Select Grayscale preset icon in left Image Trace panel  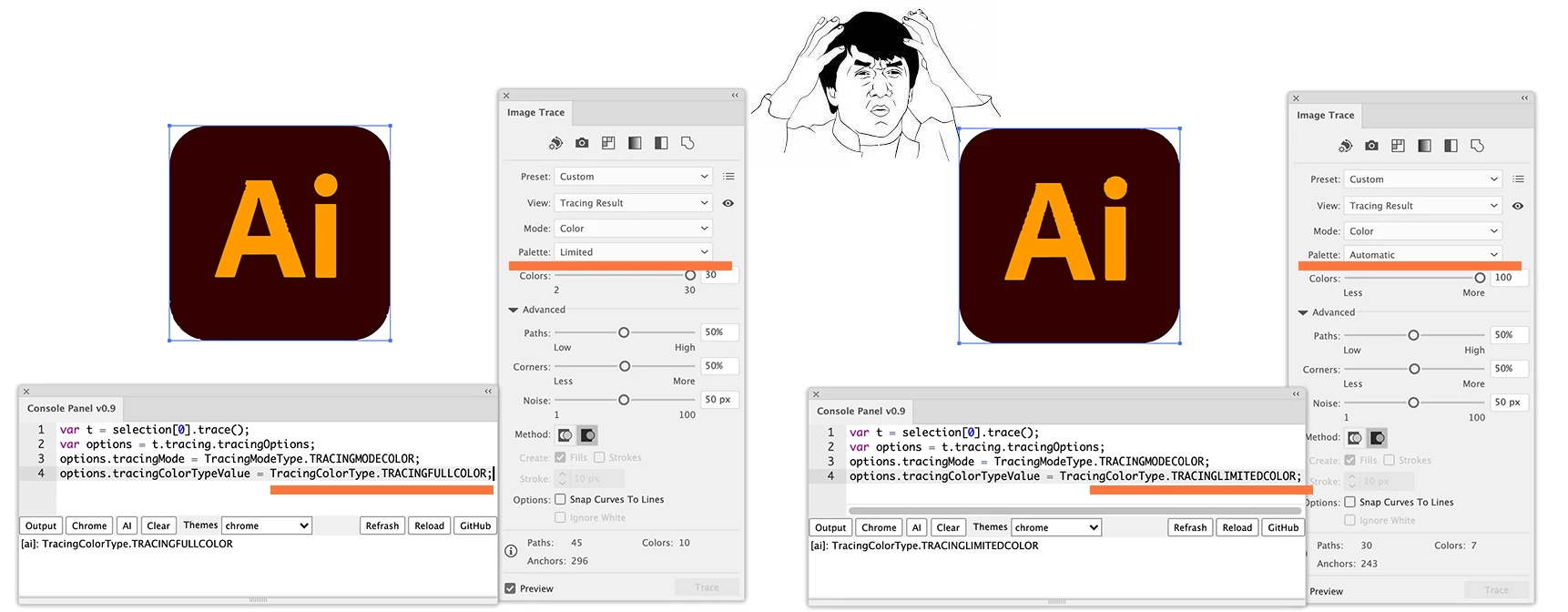point(635,143)
